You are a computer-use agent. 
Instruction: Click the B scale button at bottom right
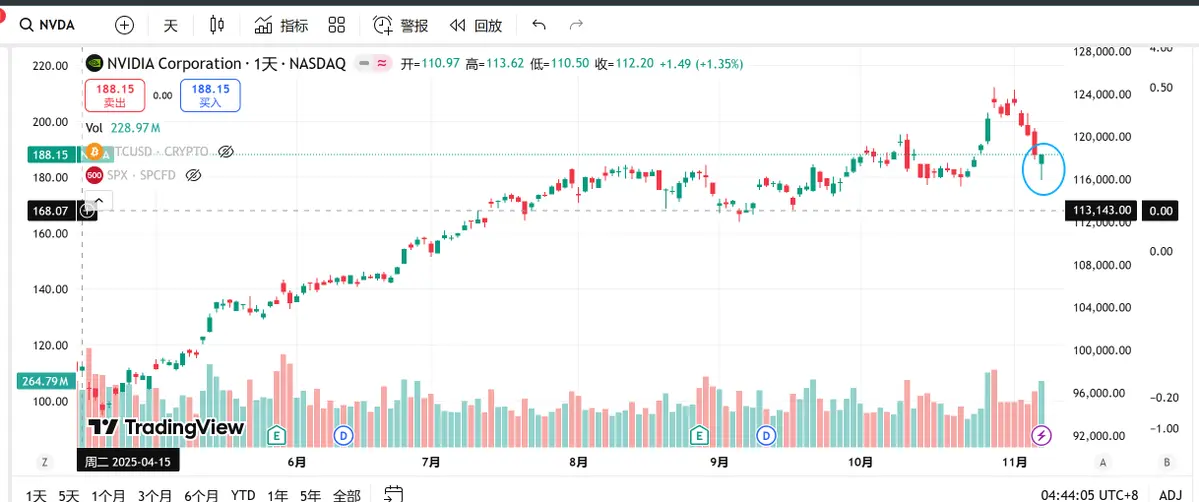click(1167, 462)
